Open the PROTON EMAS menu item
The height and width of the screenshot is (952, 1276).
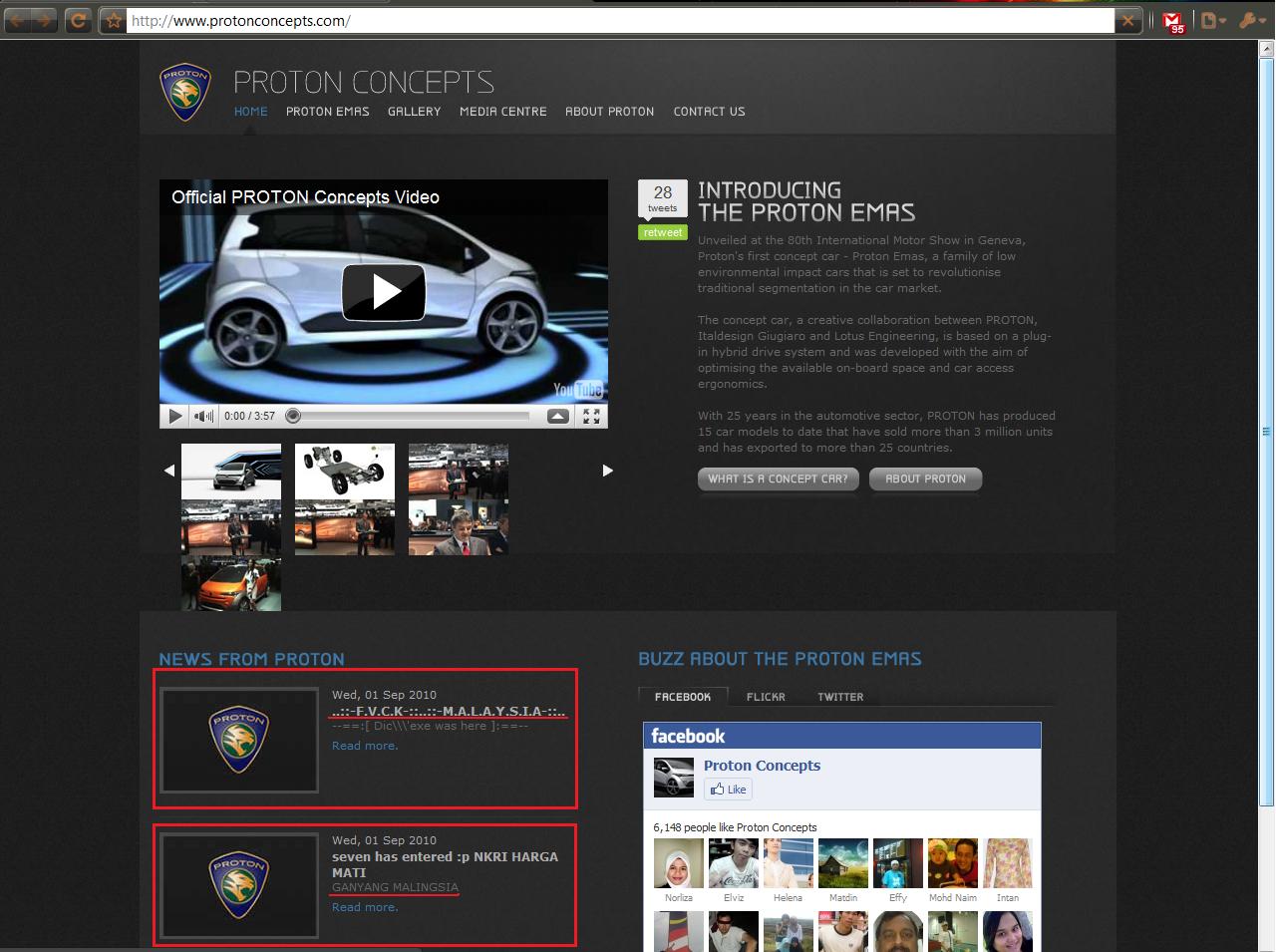(328, 112)
